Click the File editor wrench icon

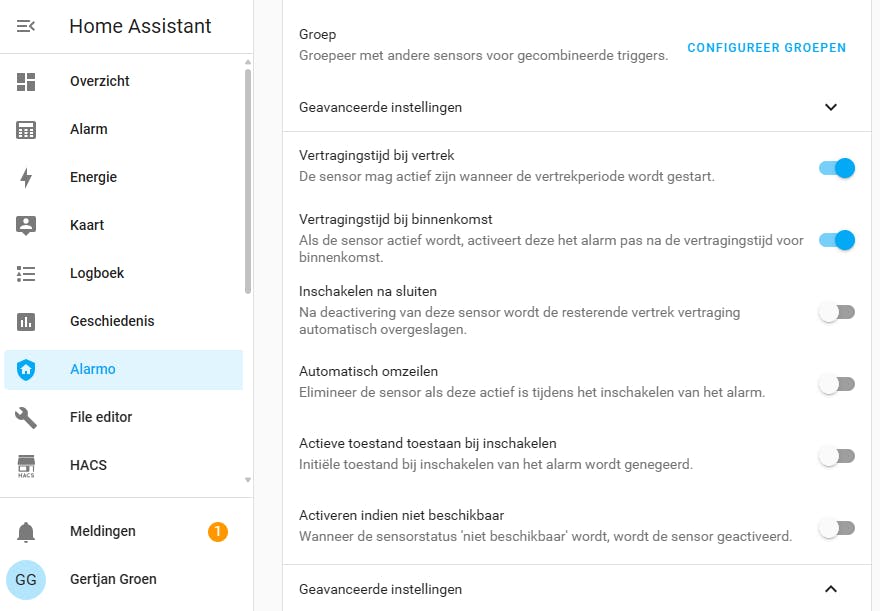point(26,418)
